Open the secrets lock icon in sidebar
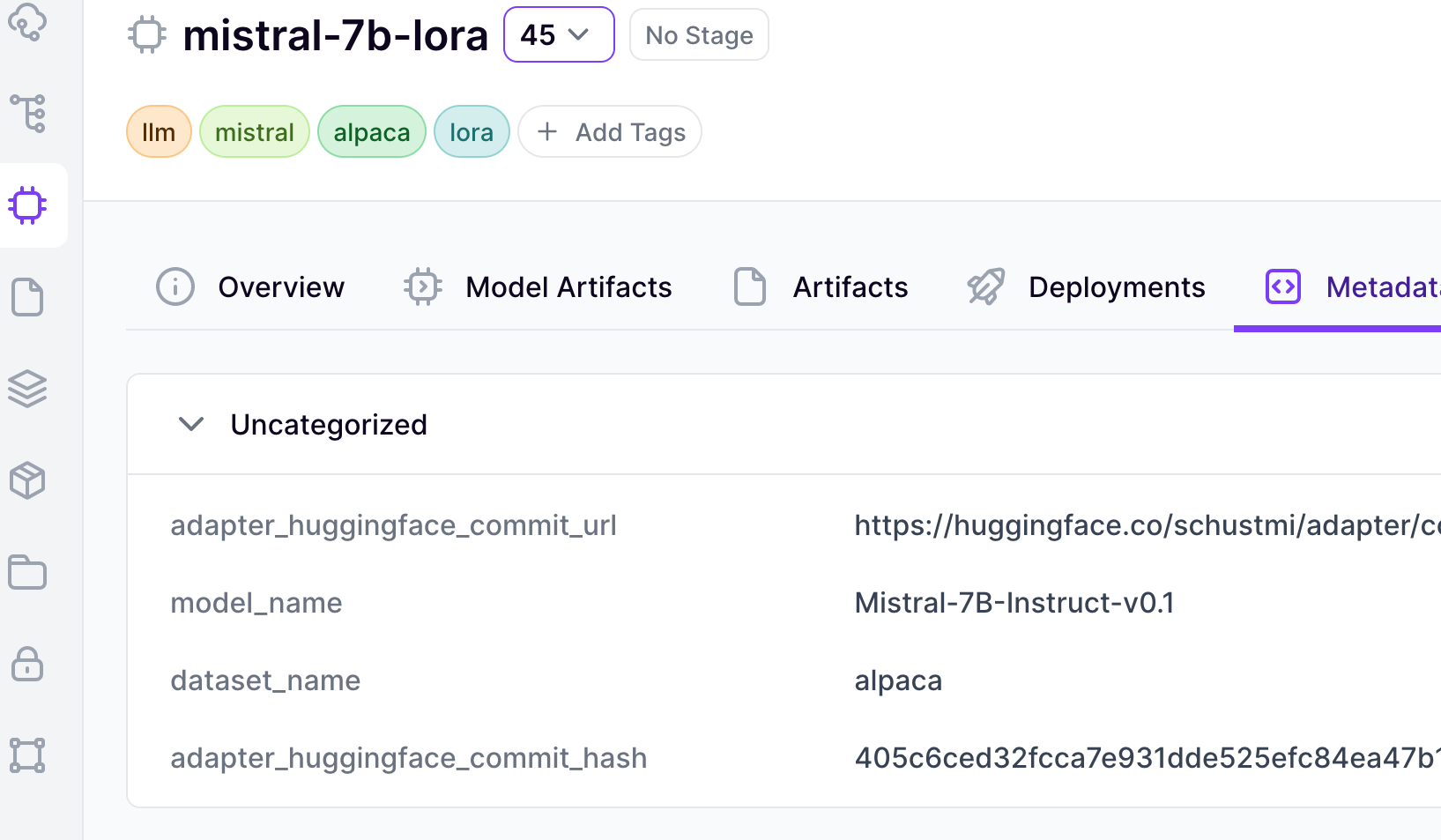The width and height of the screenshot is (1441, 840). pyautogui.click(x=28, y=664)
